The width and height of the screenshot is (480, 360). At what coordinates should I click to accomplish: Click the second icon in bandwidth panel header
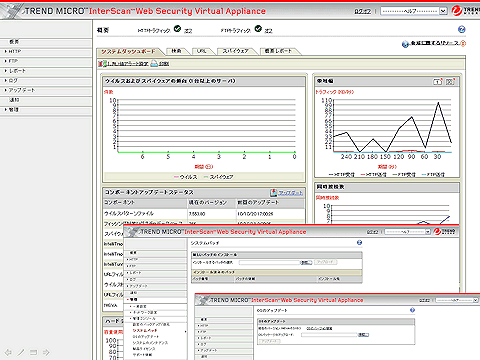tap(450, 81)
